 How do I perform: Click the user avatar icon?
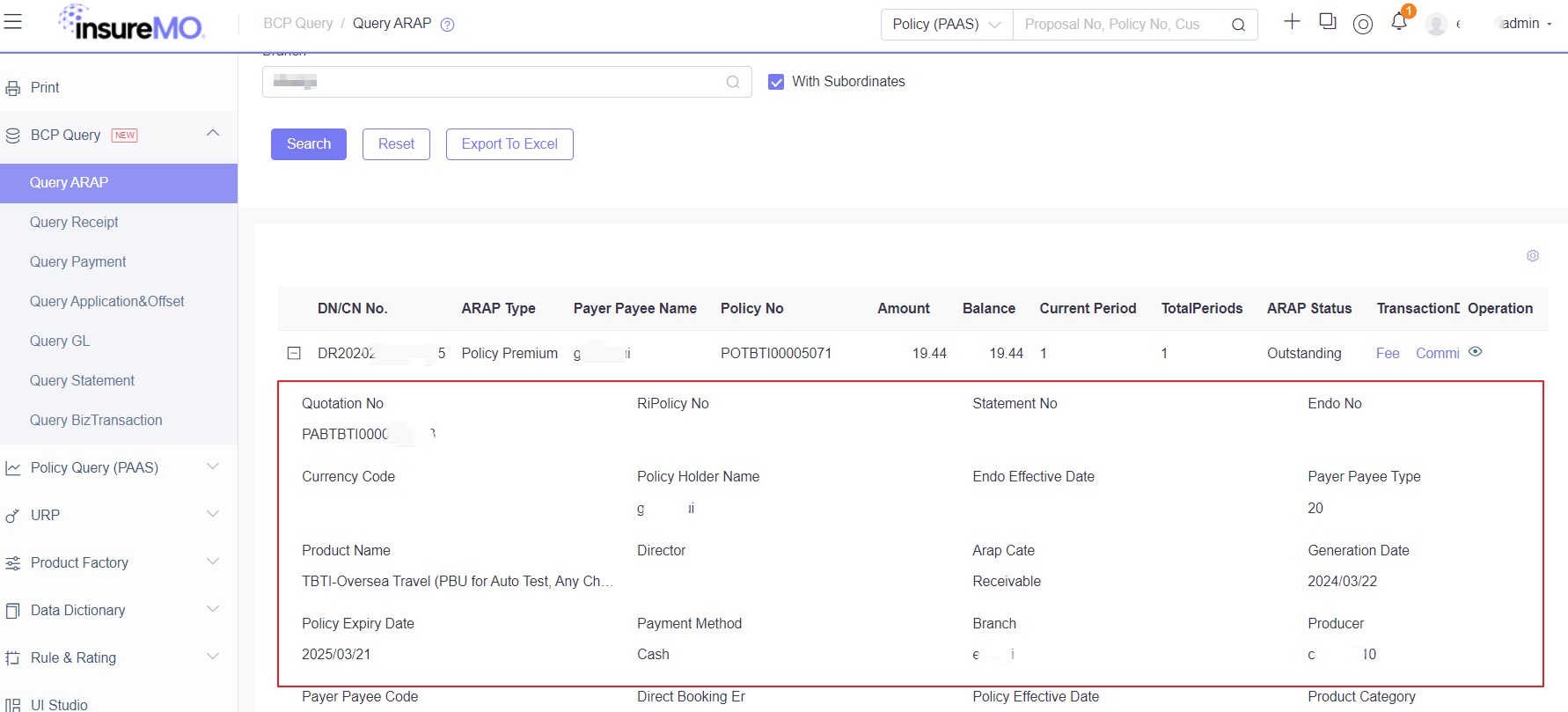point(1437,24)
